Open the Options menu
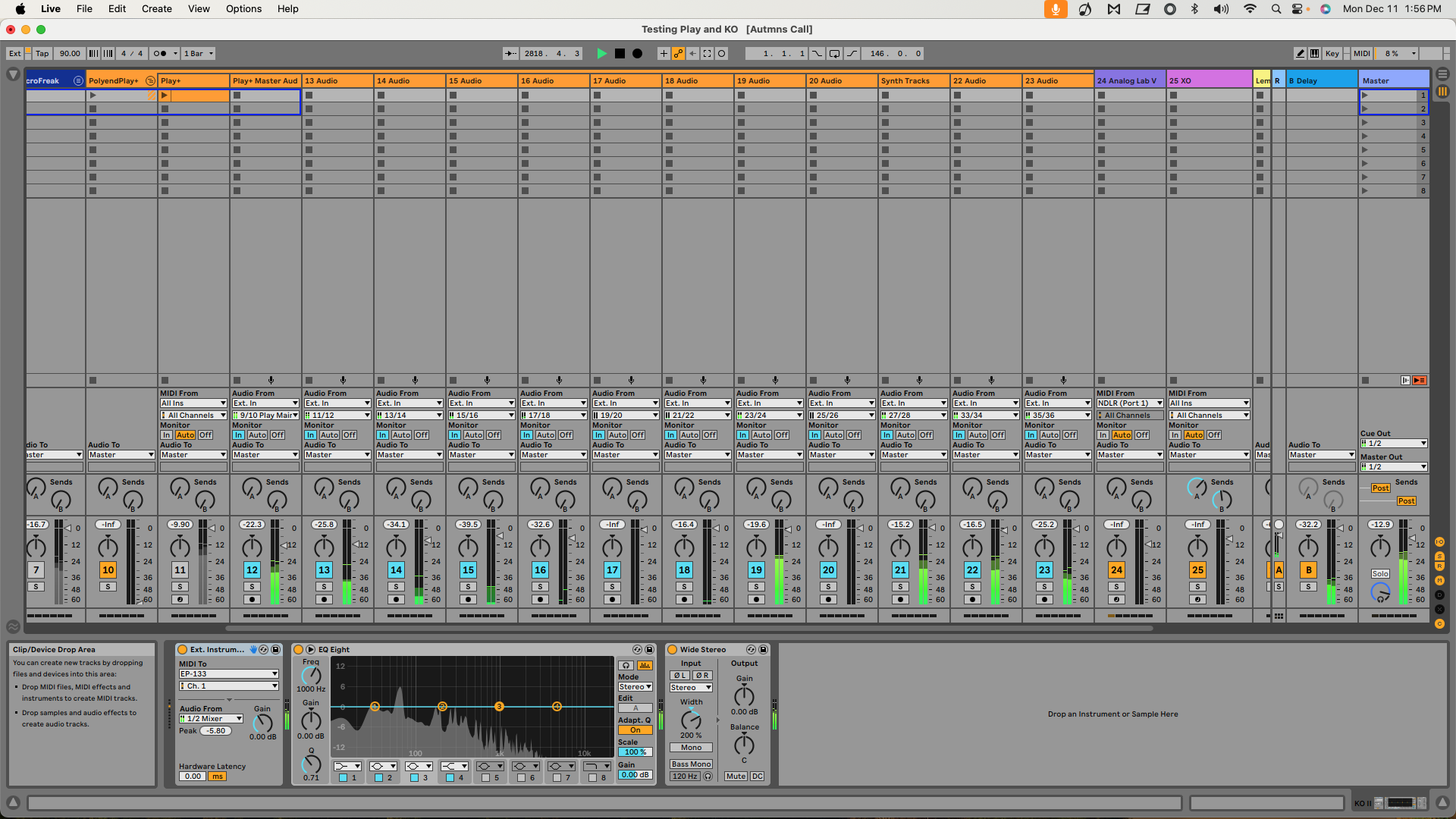 (x=243, y=9)
